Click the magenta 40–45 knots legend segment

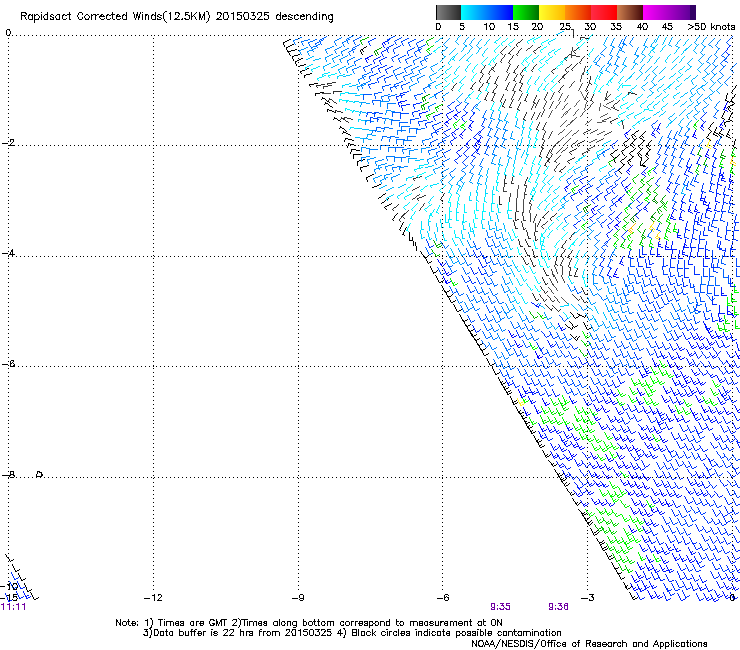click(656, 12)
